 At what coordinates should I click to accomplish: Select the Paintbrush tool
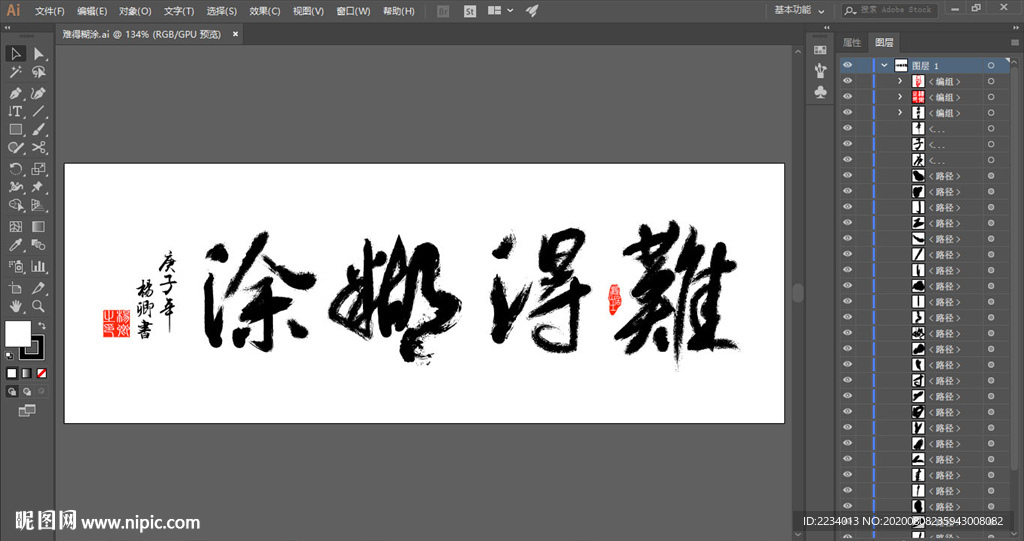click(x=39, y=129)
